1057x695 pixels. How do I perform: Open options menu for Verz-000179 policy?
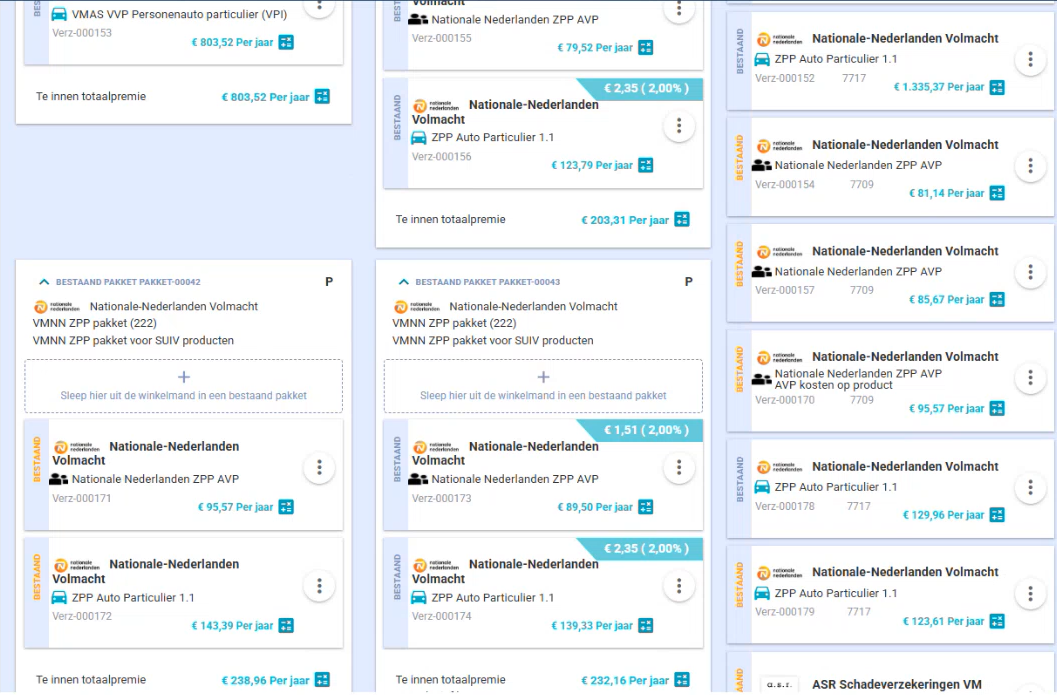[x=1030, y=594]
